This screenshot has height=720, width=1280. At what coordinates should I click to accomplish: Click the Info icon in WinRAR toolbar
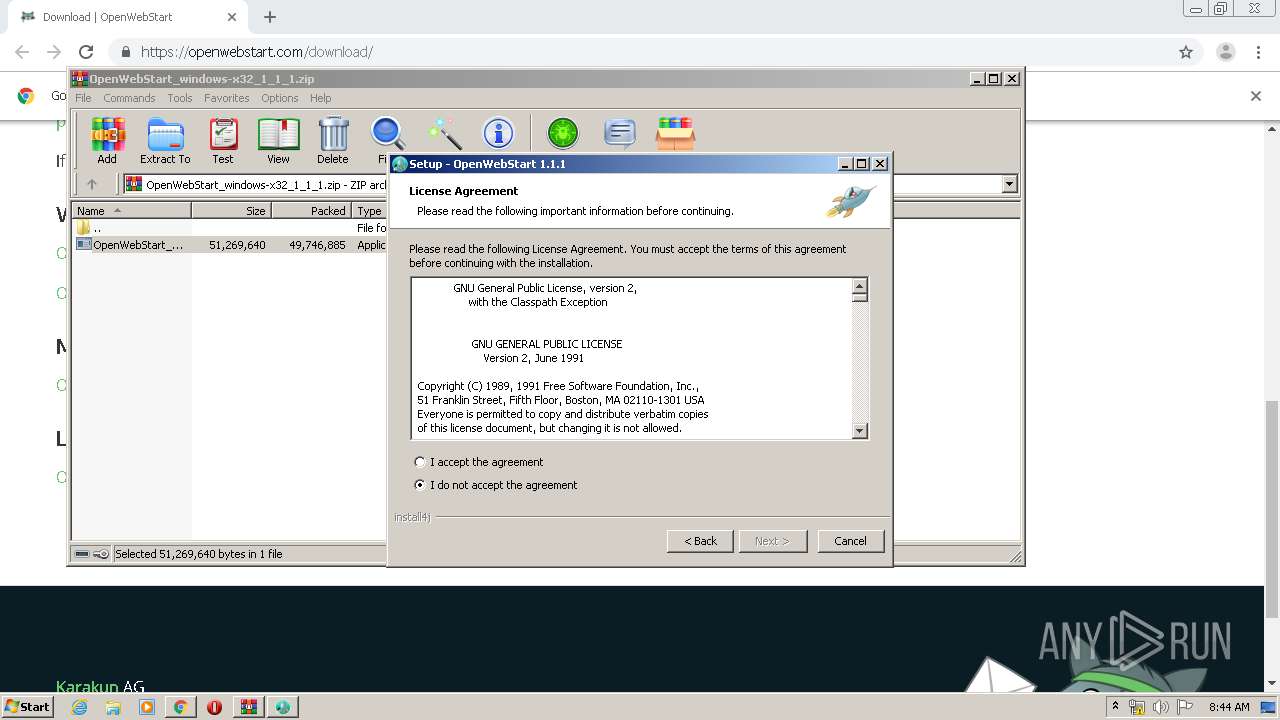[x=498, y=134]
